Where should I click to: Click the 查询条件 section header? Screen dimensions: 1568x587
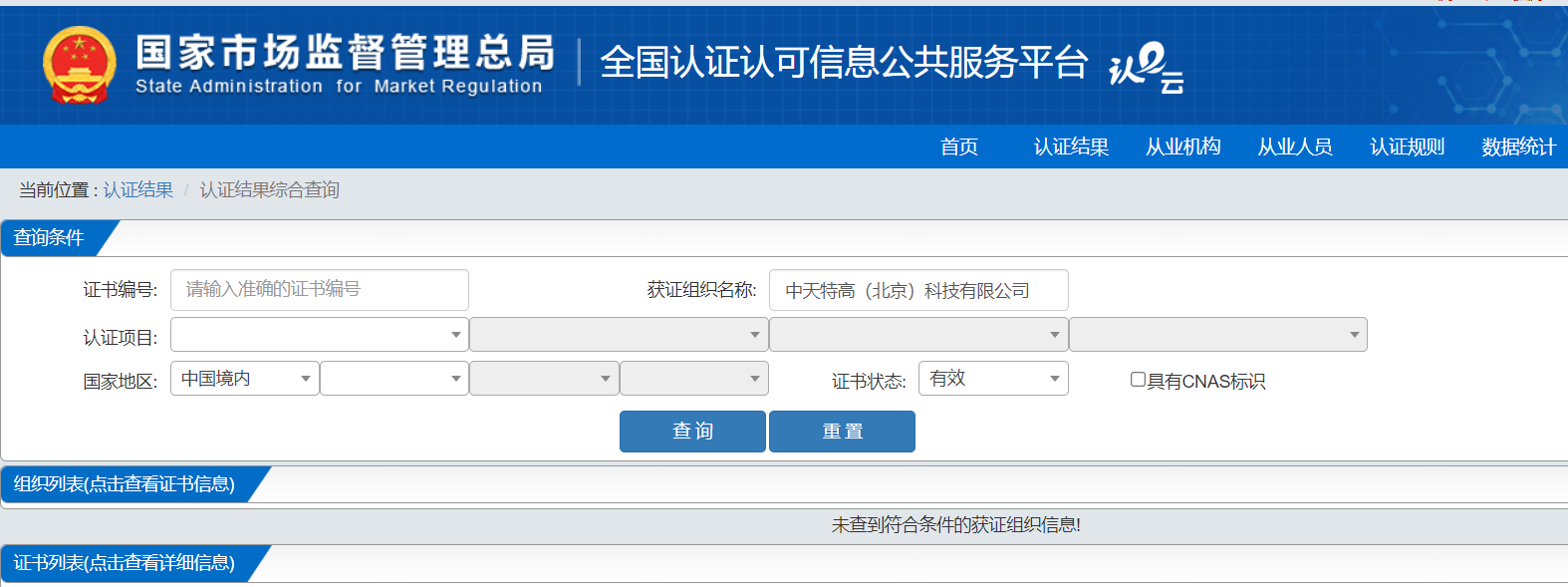coord(49,238)
